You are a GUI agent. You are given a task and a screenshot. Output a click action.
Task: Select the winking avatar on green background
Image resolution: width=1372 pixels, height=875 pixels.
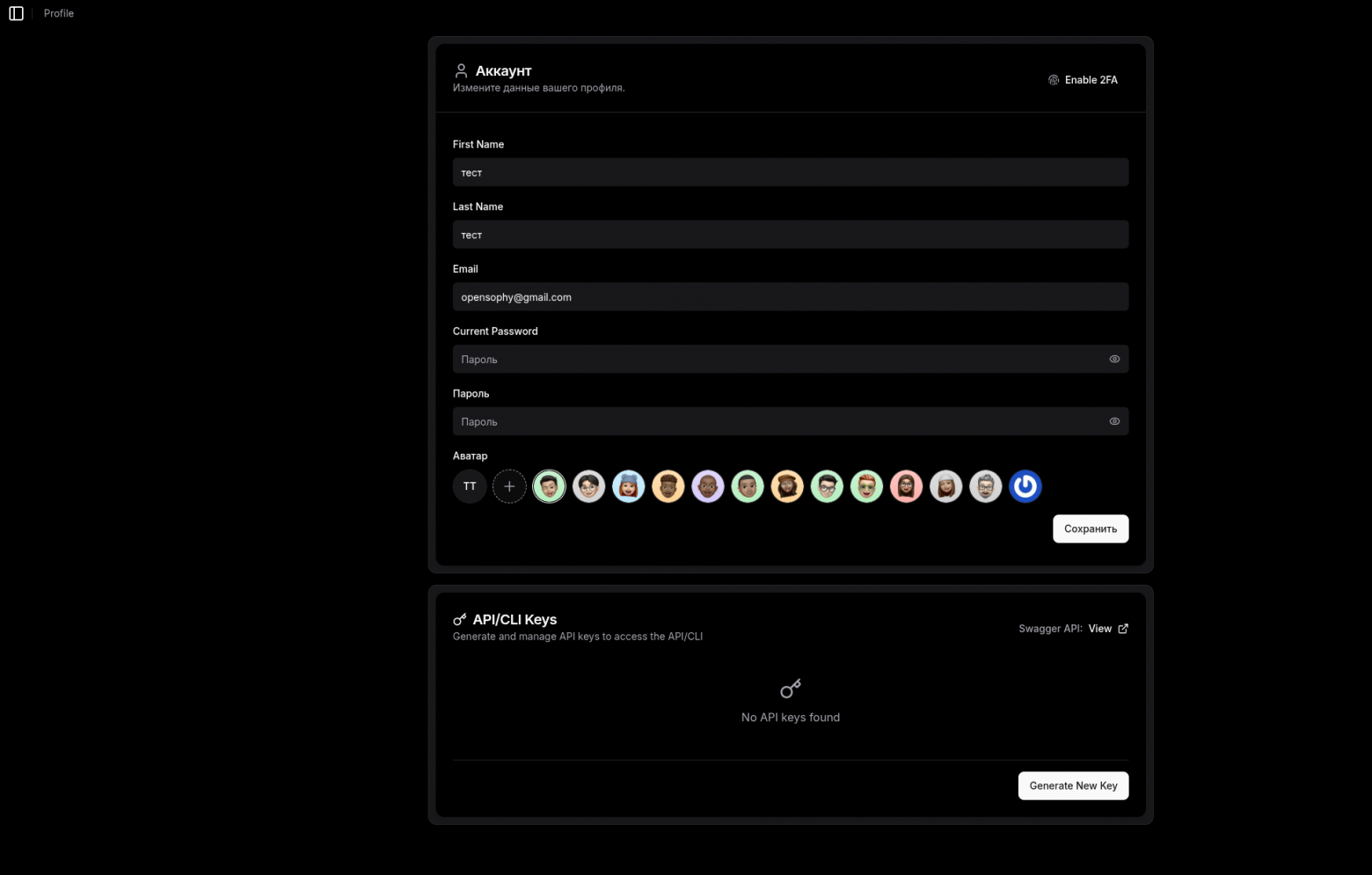tap(549, 486)
